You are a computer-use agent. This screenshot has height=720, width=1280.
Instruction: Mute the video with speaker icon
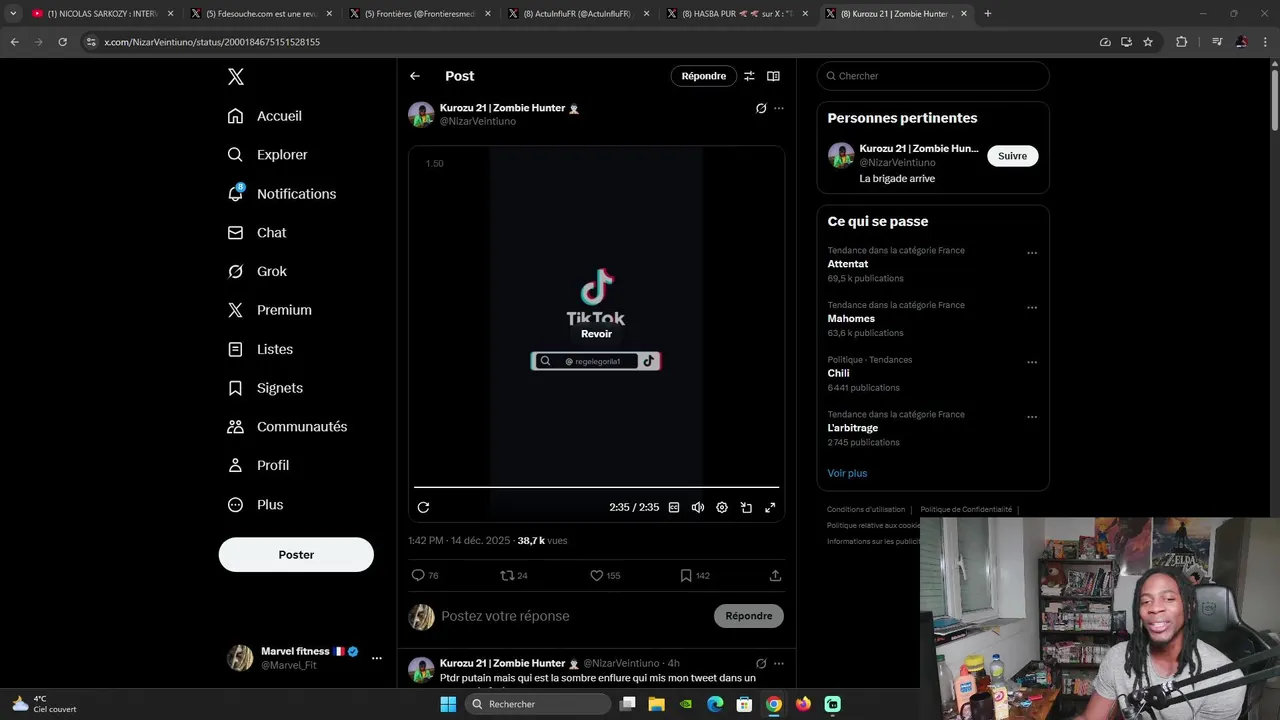[x=698, y=508]
